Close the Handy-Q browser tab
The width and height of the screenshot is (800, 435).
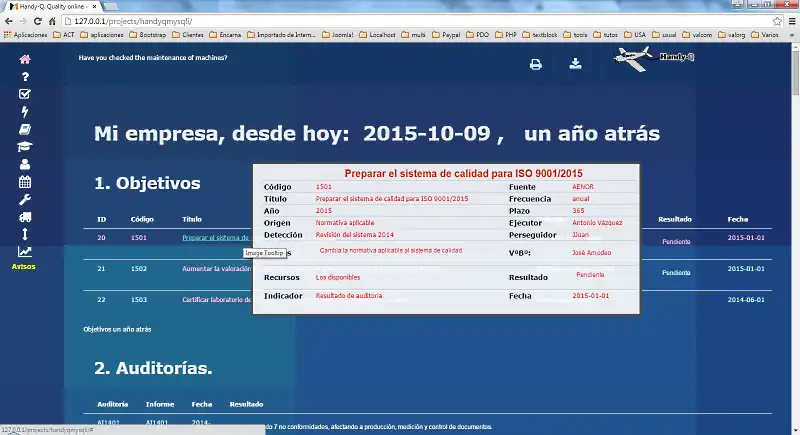coord(94,7)
